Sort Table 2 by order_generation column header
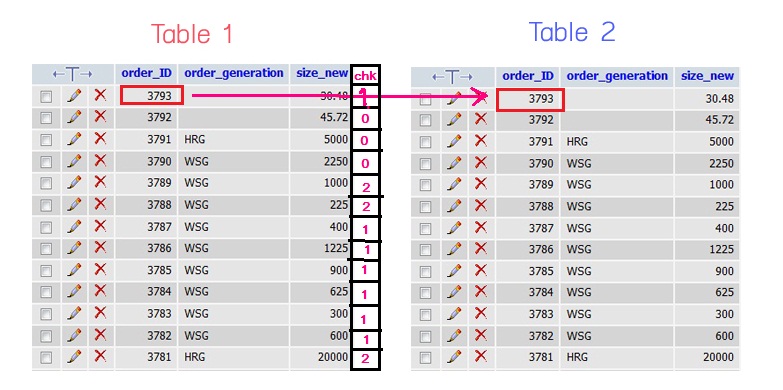Viewport: 783px width, 390px height. coord(617,76)
